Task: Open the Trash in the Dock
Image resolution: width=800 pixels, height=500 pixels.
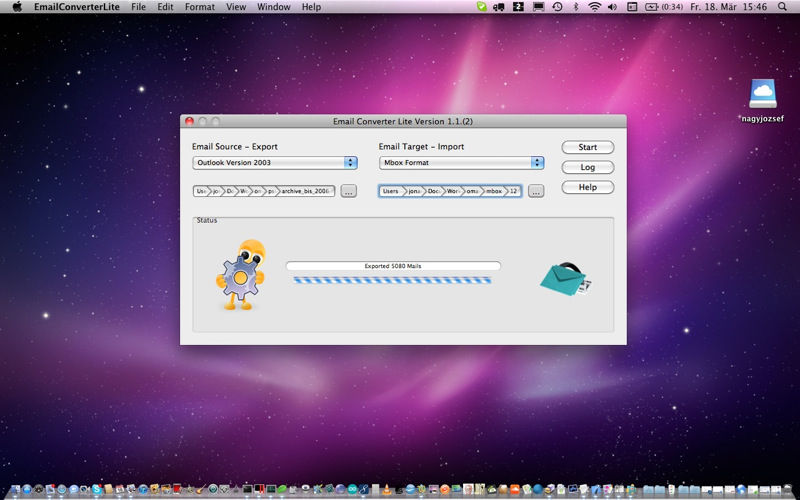Action: click(788, 490)
